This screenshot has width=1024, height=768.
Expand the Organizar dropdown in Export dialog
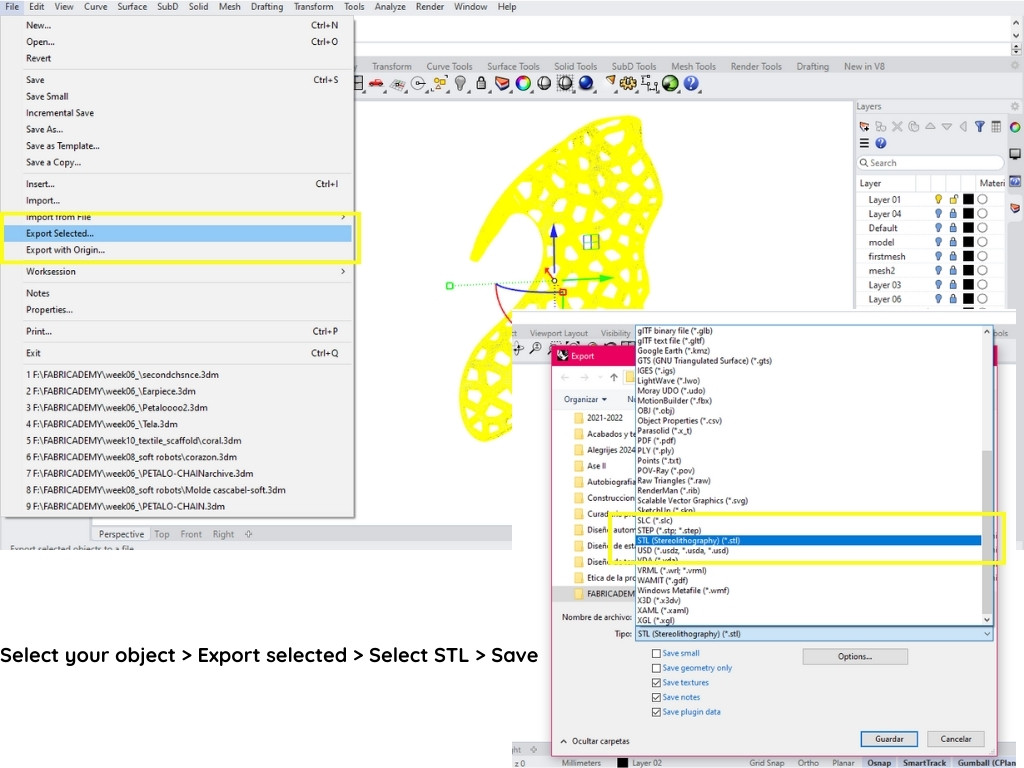[x=585, y=399]
